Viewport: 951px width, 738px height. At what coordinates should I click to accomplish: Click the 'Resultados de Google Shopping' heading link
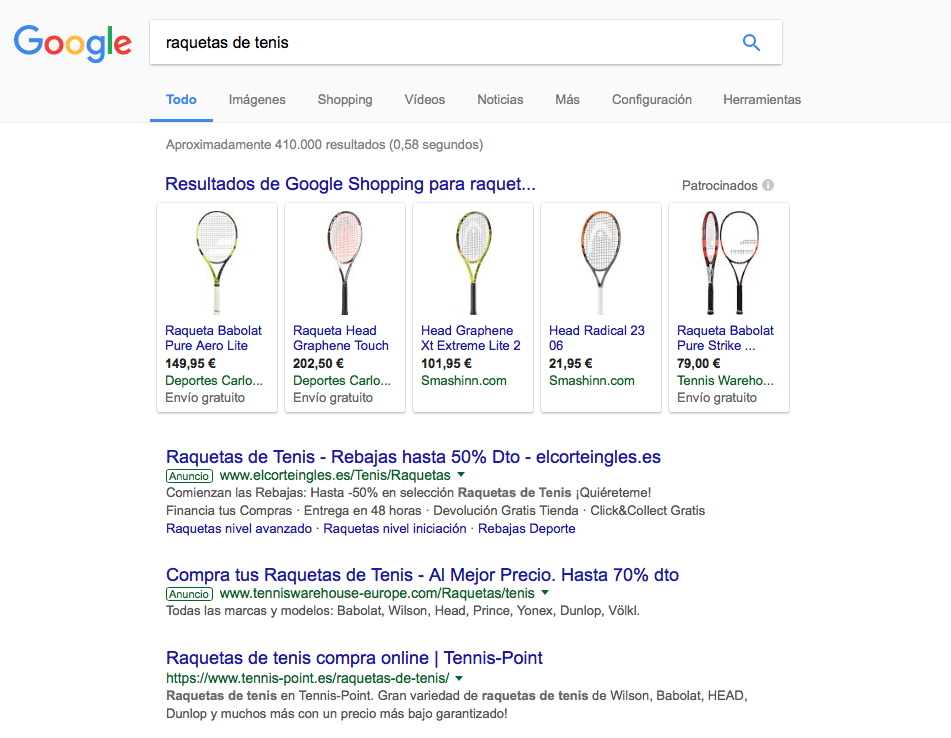[350, 184]
